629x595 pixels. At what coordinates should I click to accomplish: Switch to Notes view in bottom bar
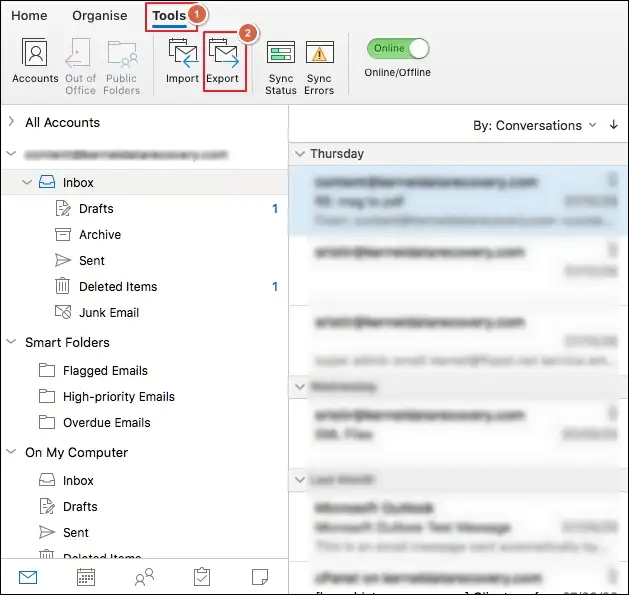coord(260,577)
